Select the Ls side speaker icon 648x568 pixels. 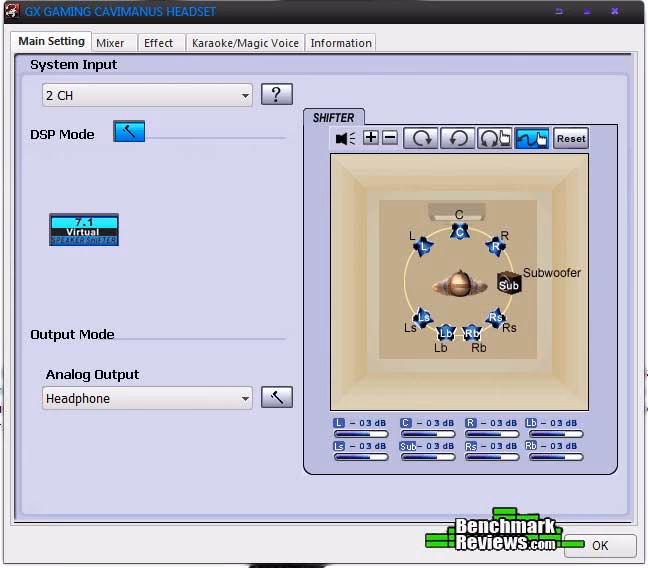coord(423,317)
